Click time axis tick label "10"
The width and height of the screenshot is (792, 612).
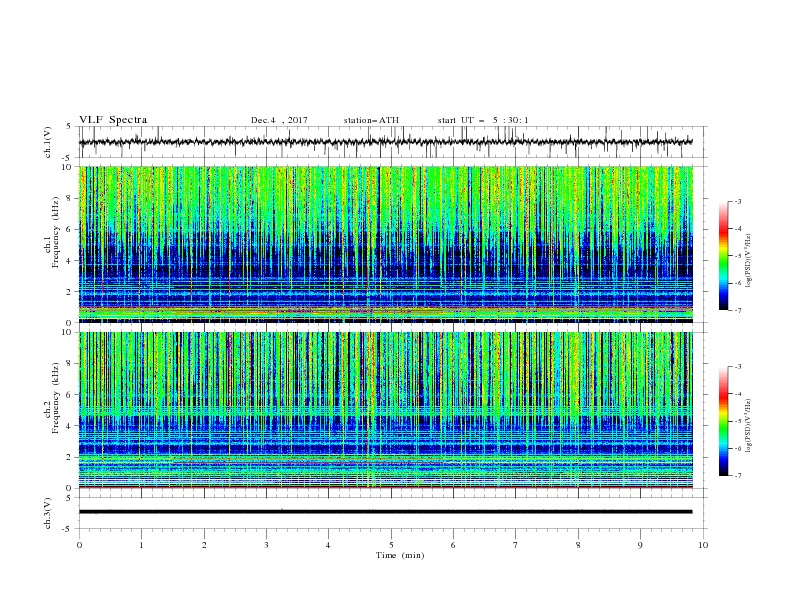[703, 545]
